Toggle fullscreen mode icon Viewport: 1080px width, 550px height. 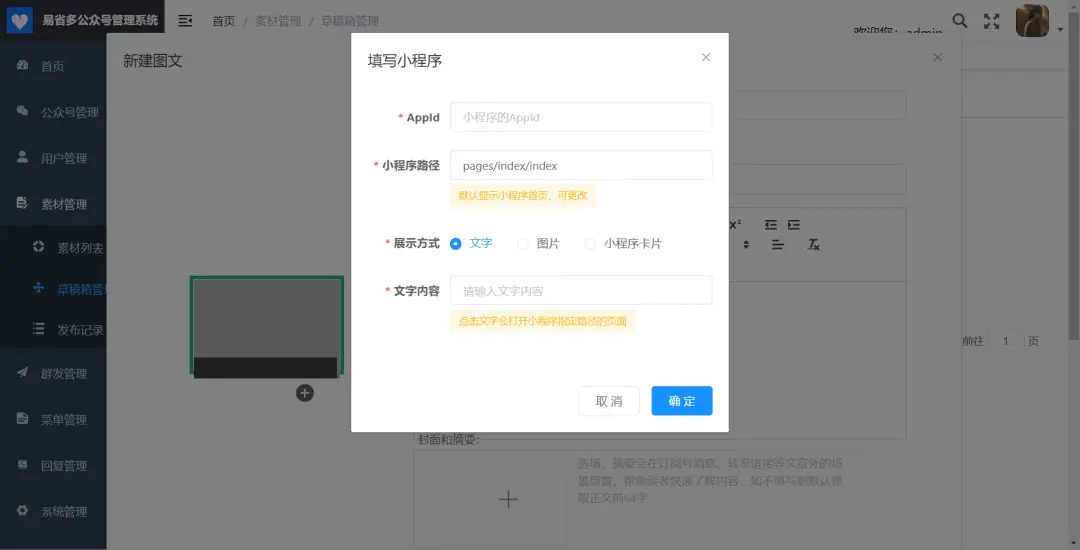(991, 21)
